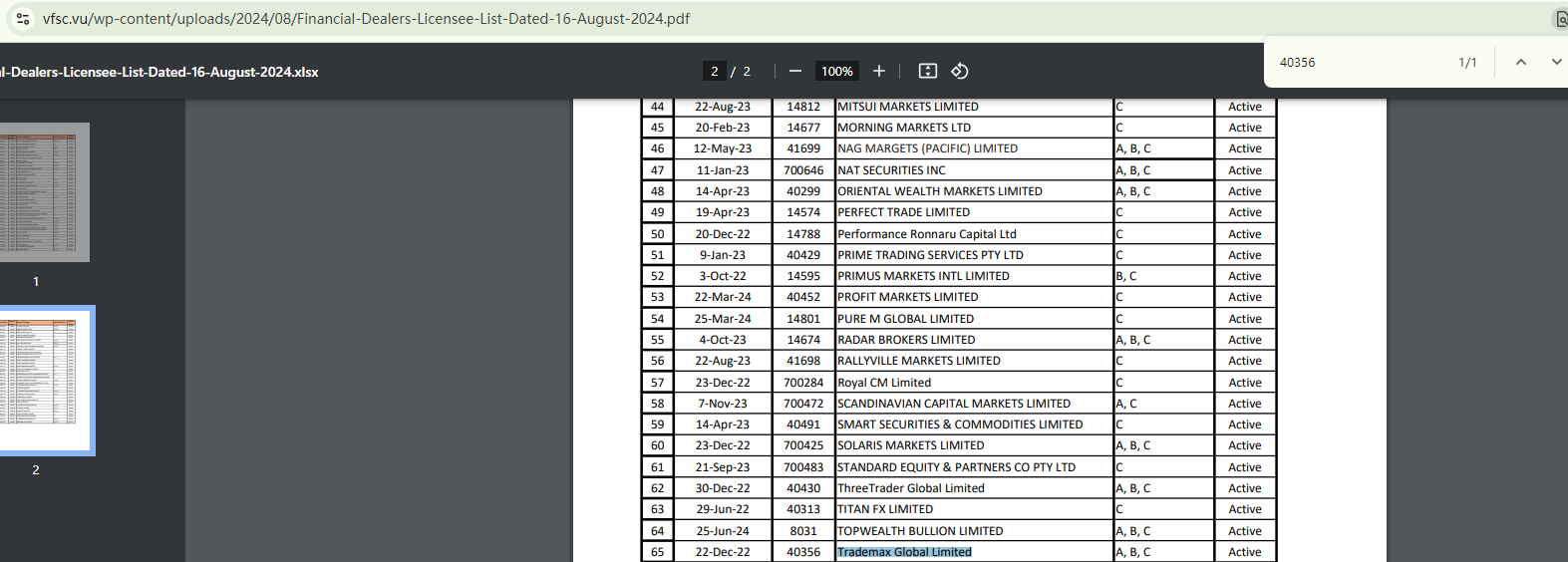Screen dimensions: 1568x562
Task: Click TITAN FX LIMITED cell
Action: pos(973,509)
